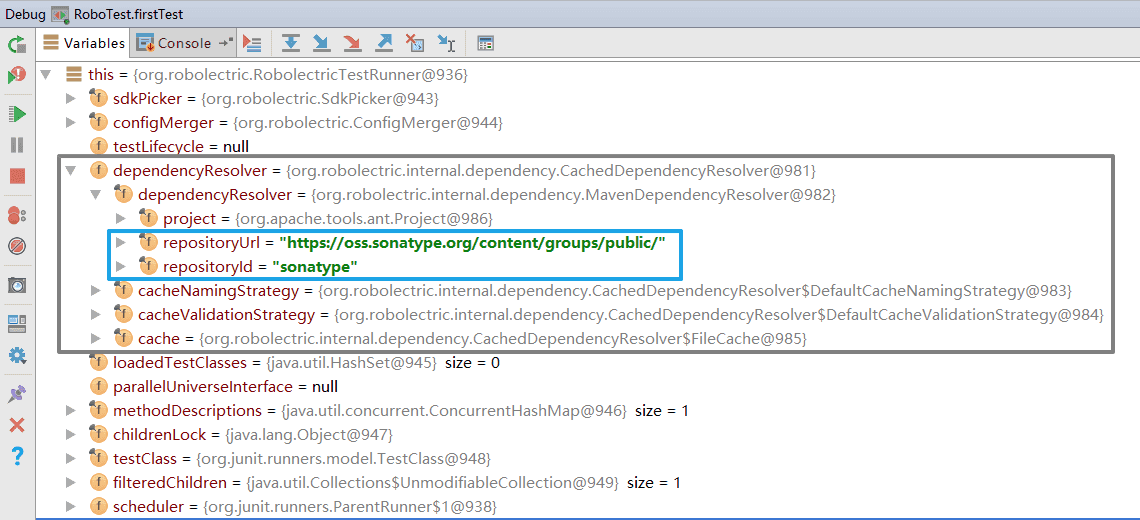Collapse the MavenDependencyResolver@982 dependencyResolver node
The width and height of the screenshot is (1140, 520).
coord(95,195)
